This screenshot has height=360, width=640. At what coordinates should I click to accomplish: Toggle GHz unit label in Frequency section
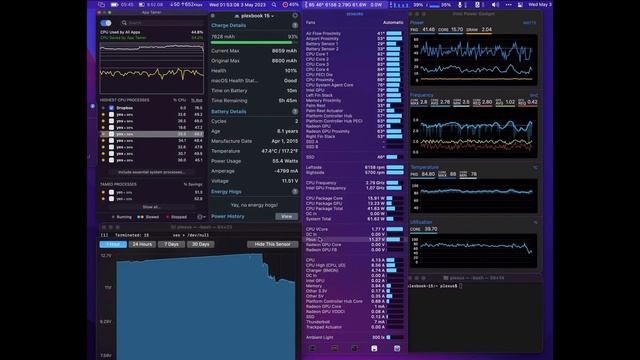533,95
